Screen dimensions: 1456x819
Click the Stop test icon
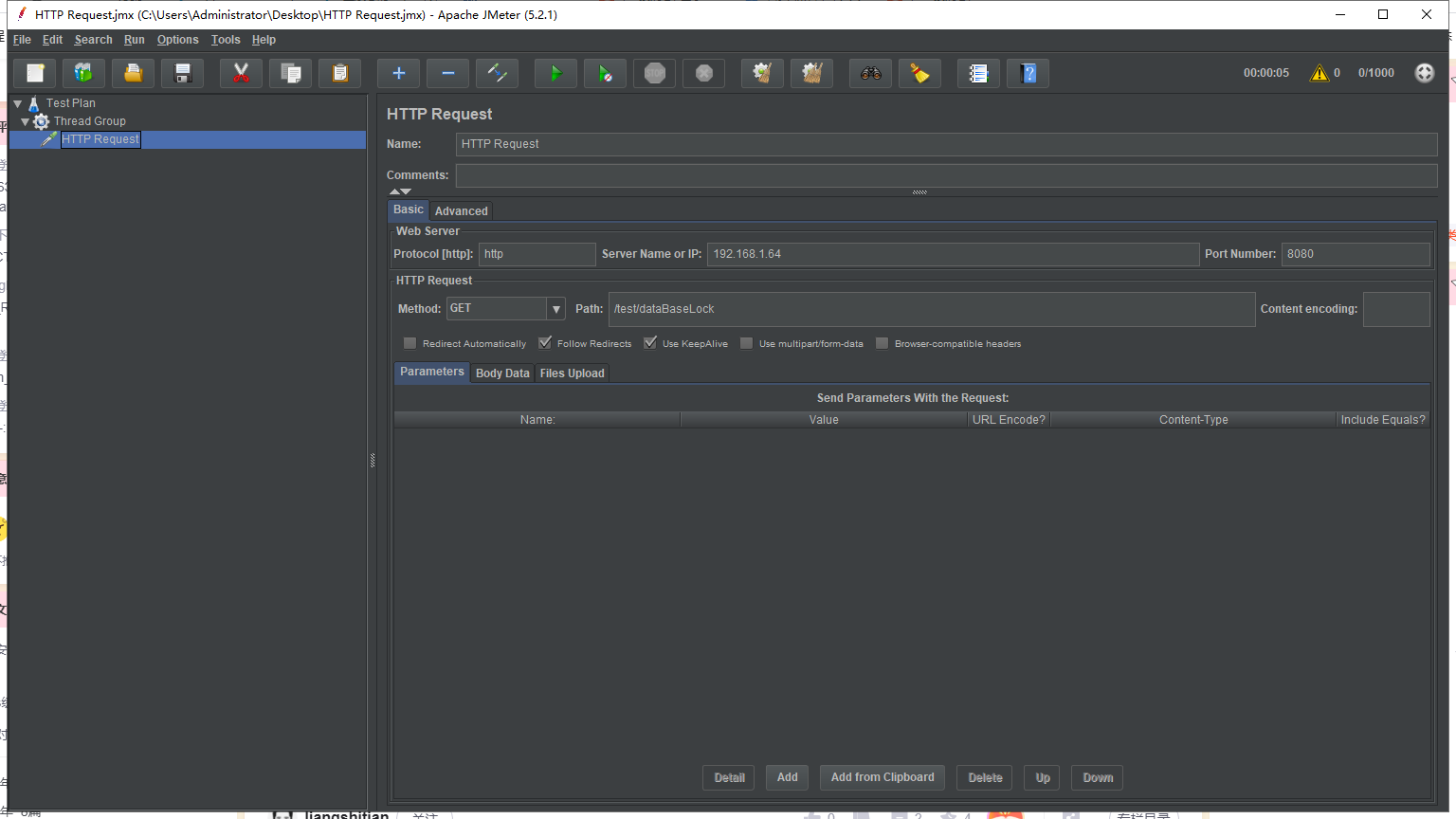654,73
